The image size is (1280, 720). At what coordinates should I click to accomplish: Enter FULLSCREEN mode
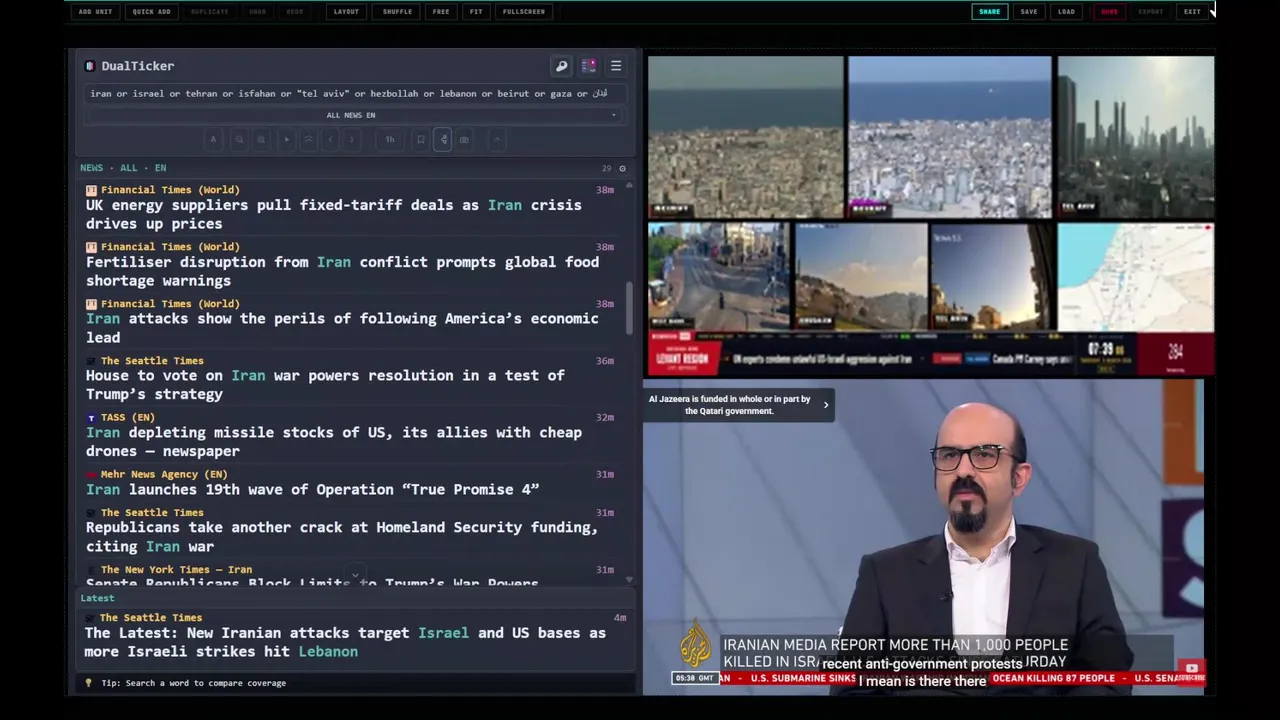pyautogui.click(x=524, y=12)
